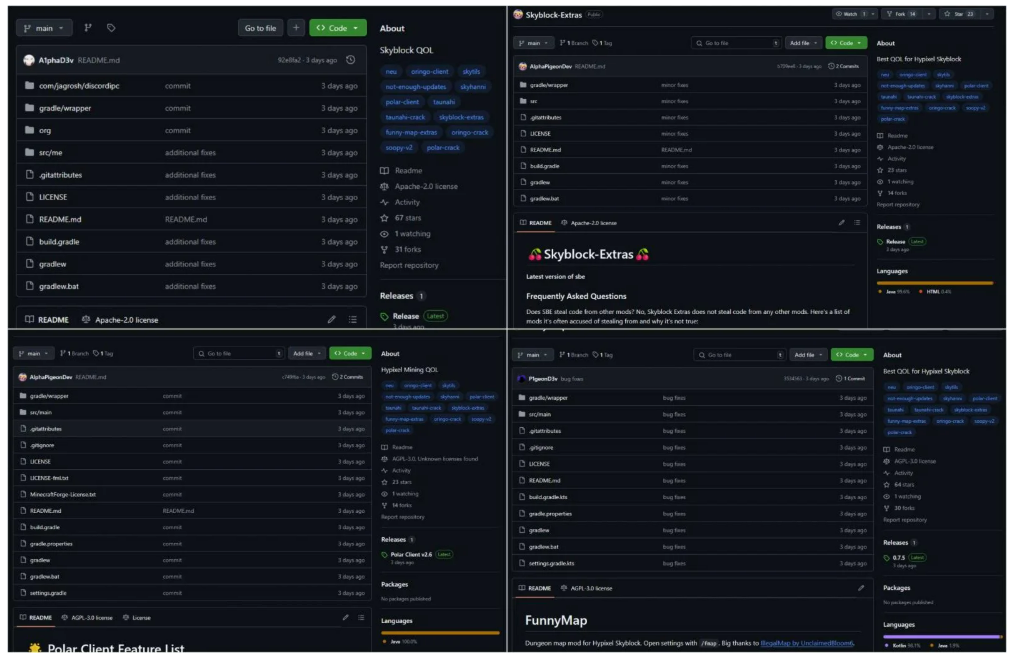Screen dimensions: 1011x658
Task: Open IllegalMap by UnclaimedBloom6 link in FunnyMap README
Action: pyautogui.click(x=807, y=643)
